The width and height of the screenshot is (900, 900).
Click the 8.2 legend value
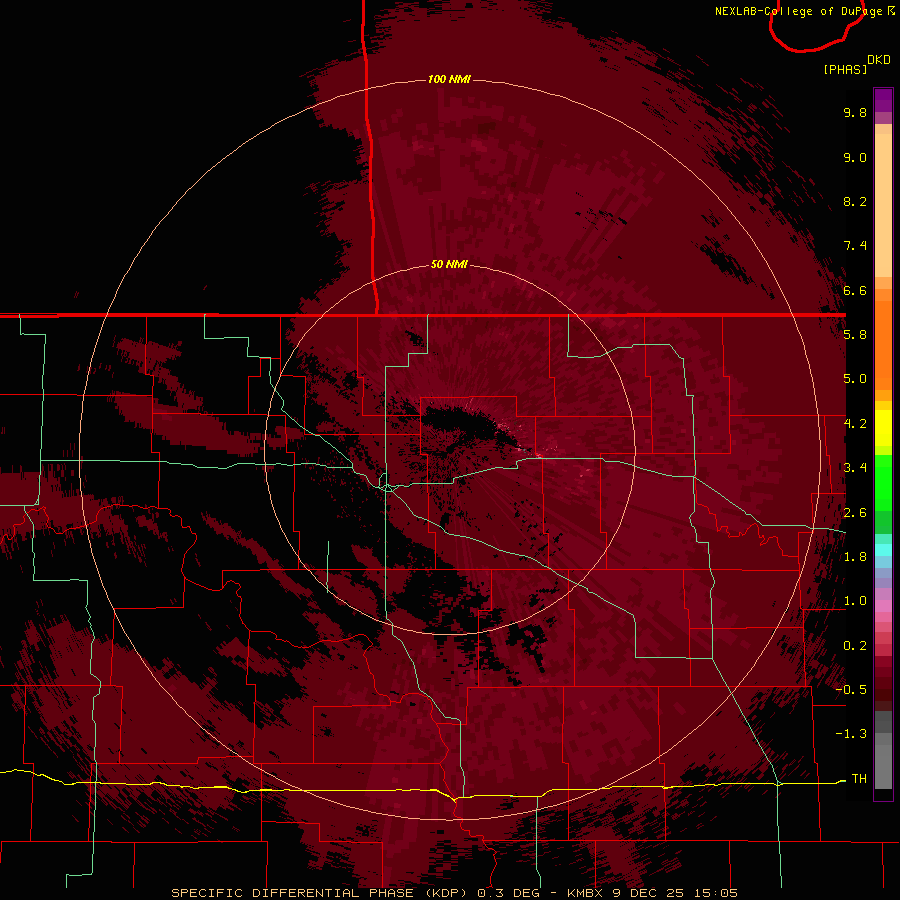(855, 201)
